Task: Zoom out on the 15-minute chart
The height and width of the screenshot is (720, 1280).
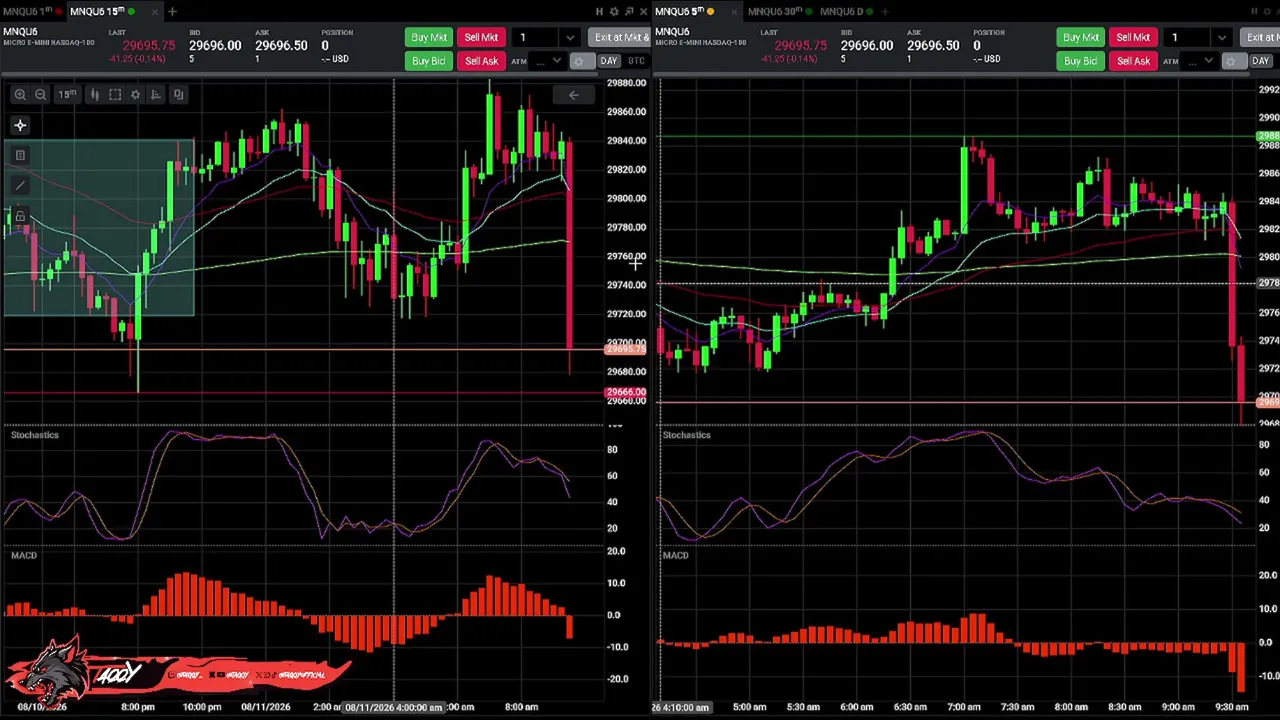Action: pyautogui.click(x=41, y=94)
